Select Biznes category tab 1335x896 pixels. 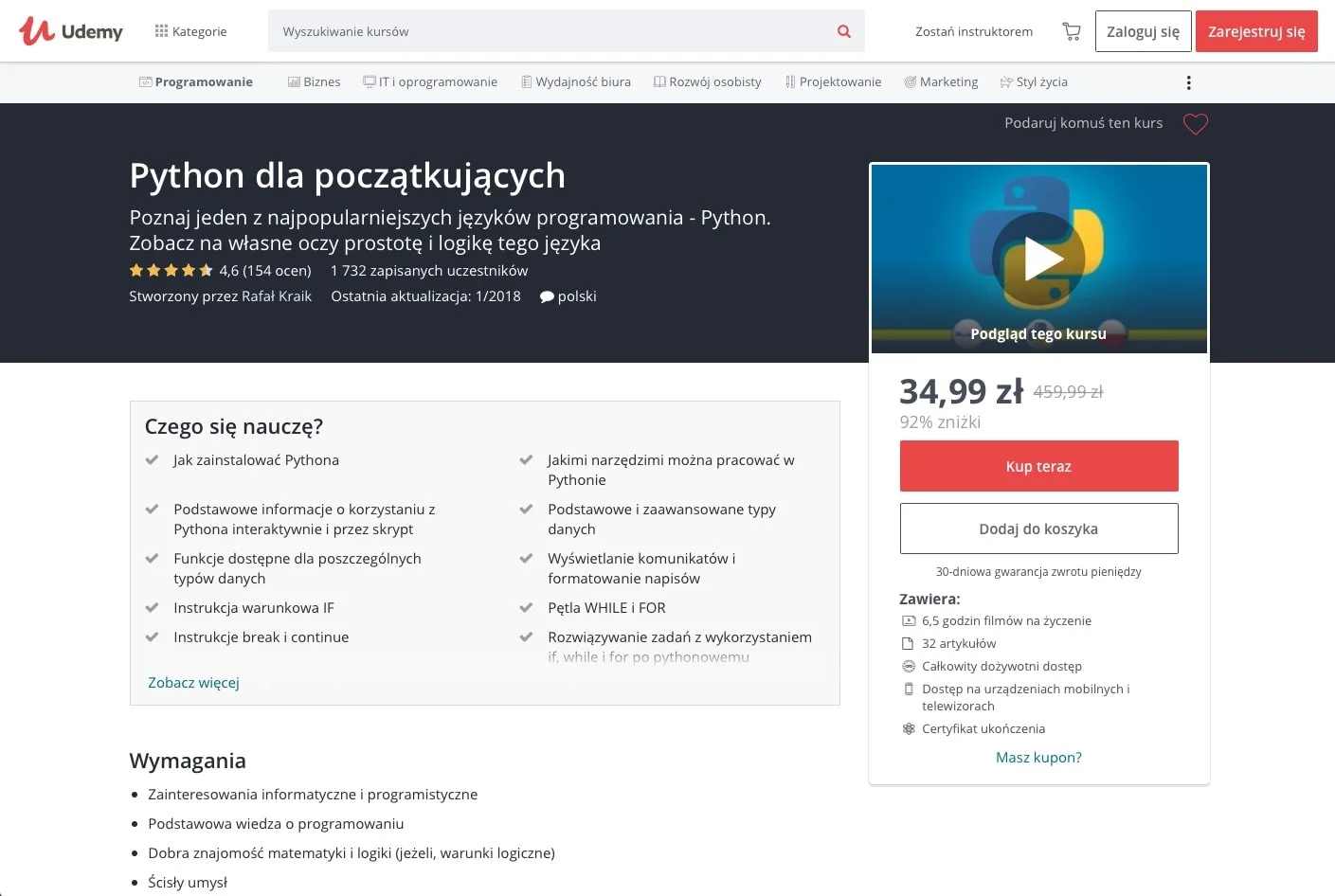point(314,82)
